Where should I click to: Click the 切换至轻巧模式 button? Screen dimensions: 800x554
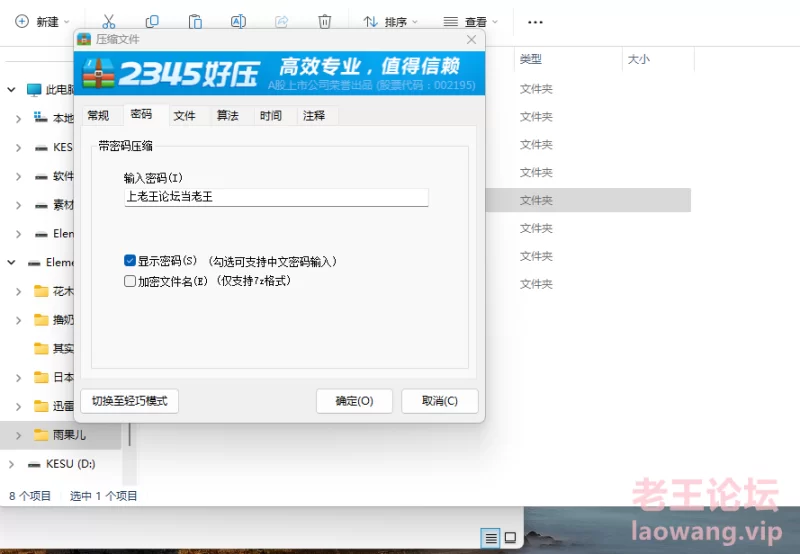point(130,401)
